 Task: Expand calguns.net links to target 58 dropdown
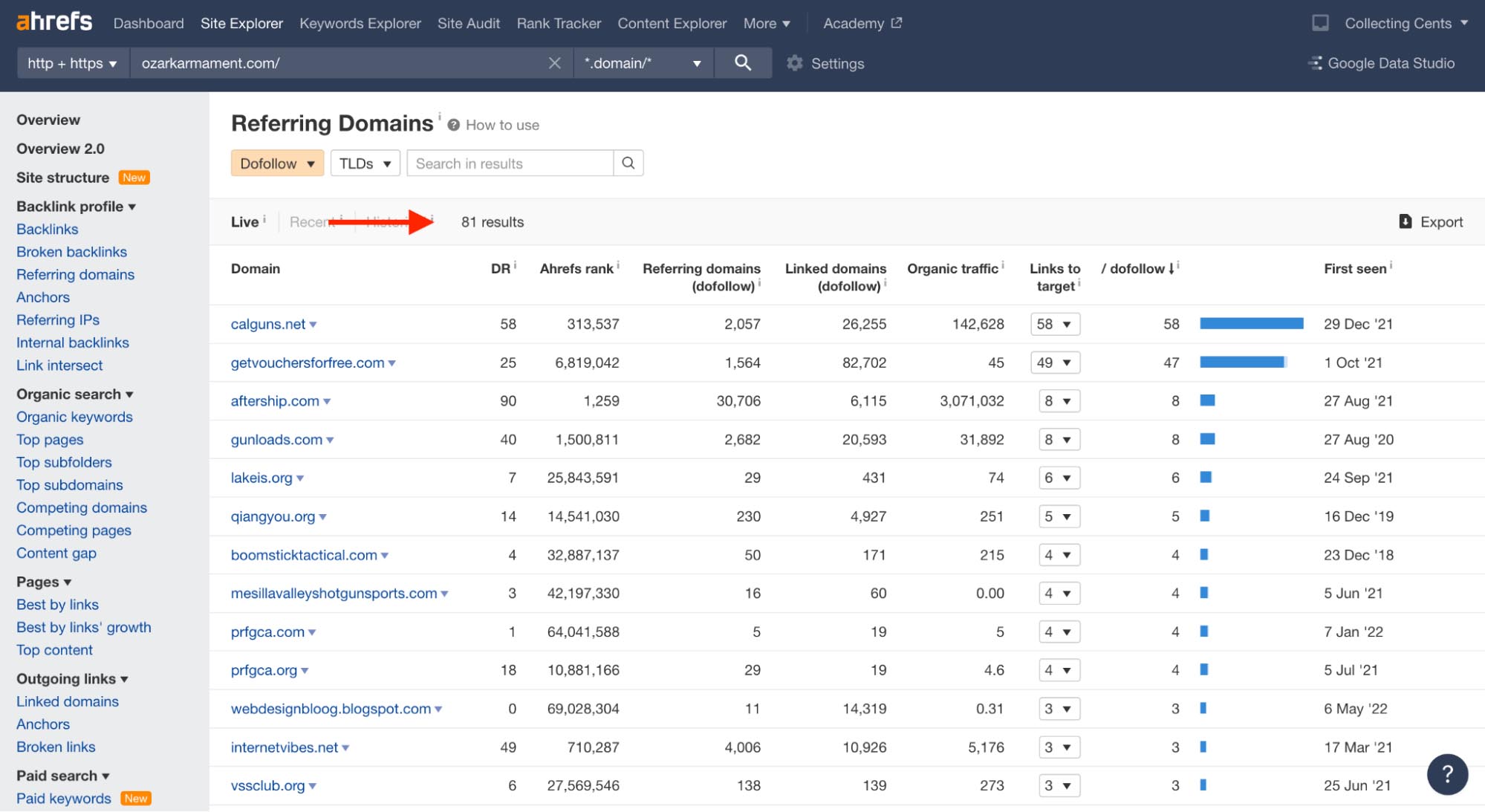tap(1055, 324)
